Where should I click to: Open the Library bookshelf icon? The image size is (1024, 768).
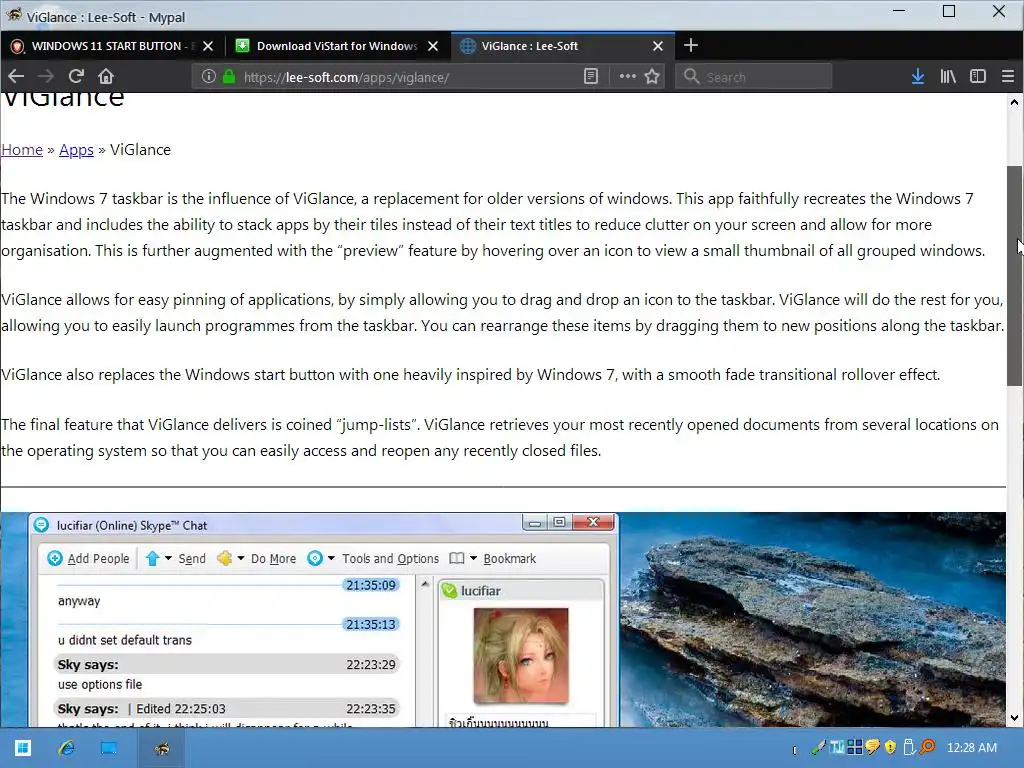pos(948,76)
